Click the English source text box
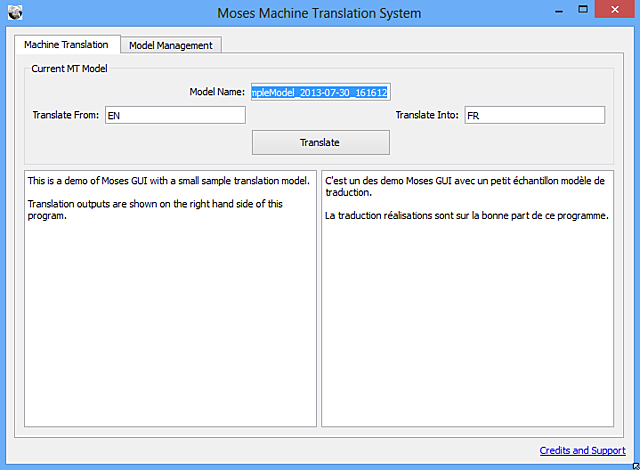Viewport: 640px width, 470px height. point(170,298)
